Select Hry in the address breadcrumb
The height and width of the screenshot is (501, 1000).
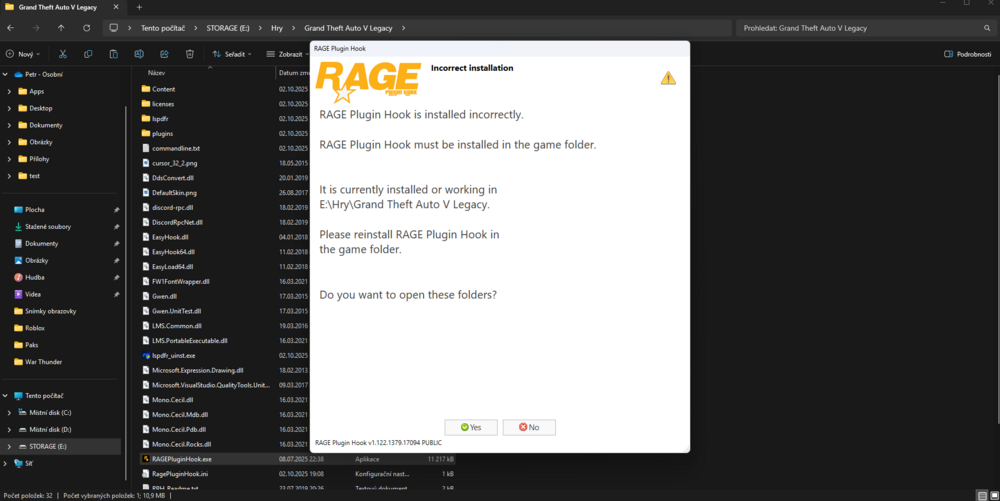277,28
